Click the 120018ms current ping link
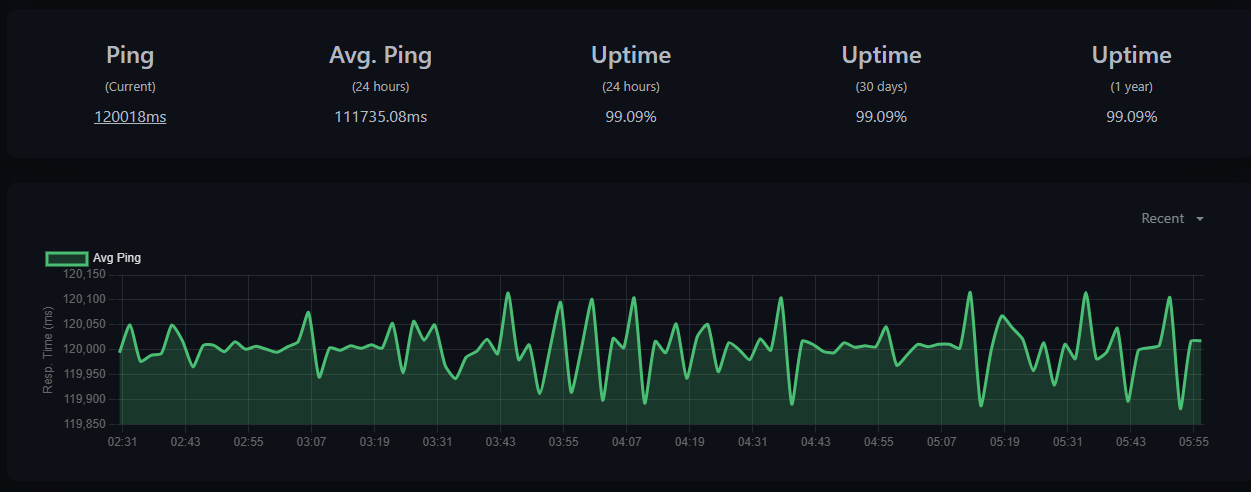This screenshot has width=1251, height=492. point(130,117)
